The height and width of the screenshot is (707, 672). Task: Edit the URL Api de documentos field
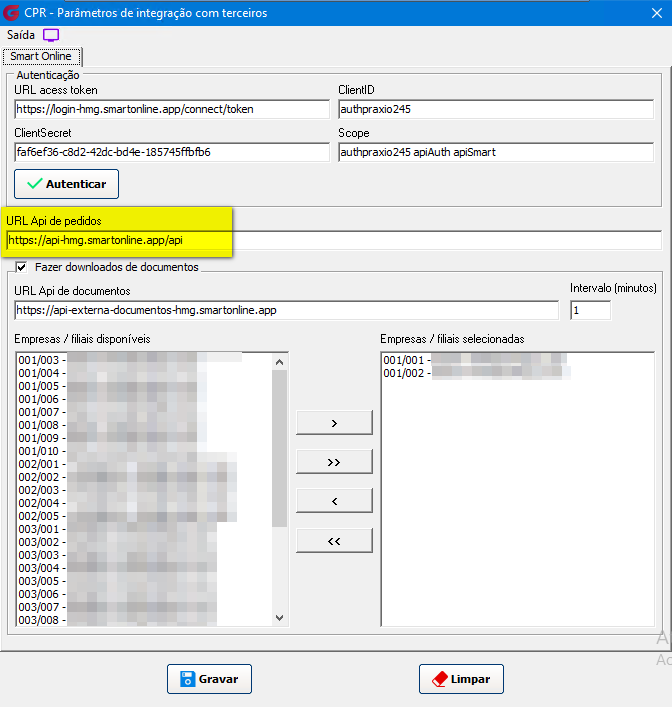click(286, 310)
